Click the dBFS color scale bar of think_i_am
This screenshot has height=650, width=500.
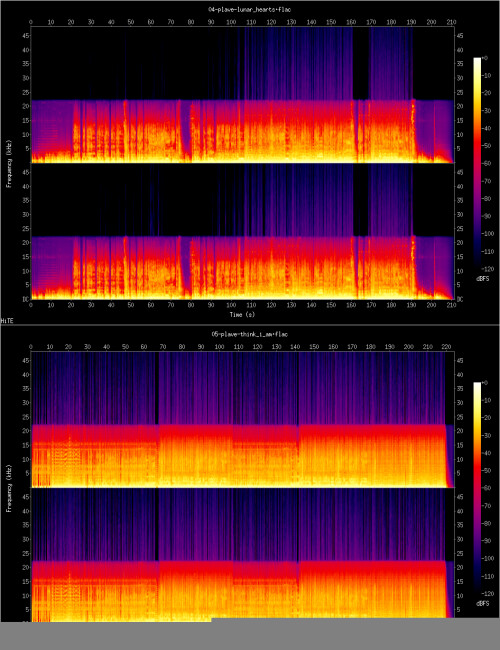(x=477, y=488)
